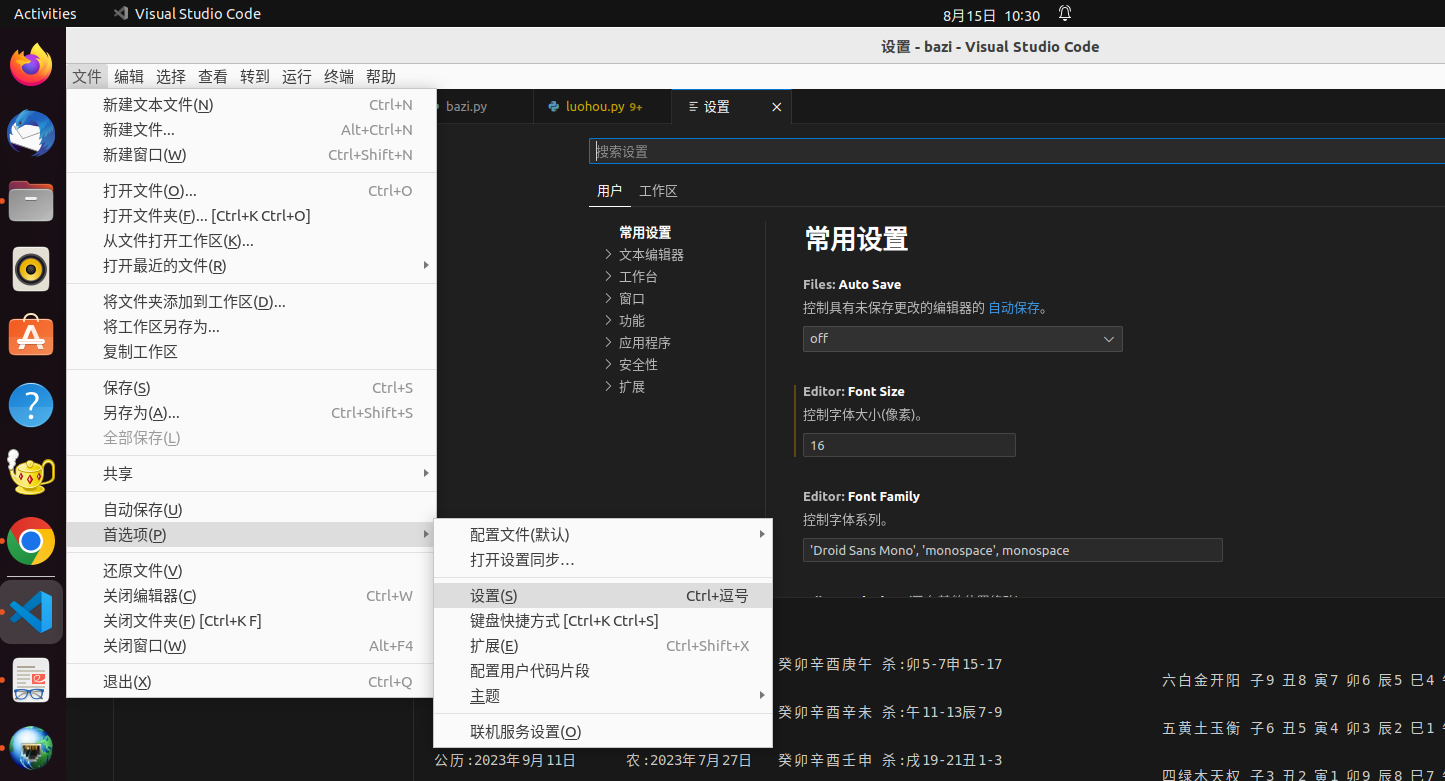Switch to the 用户 settings tab

tap(609, 191)
